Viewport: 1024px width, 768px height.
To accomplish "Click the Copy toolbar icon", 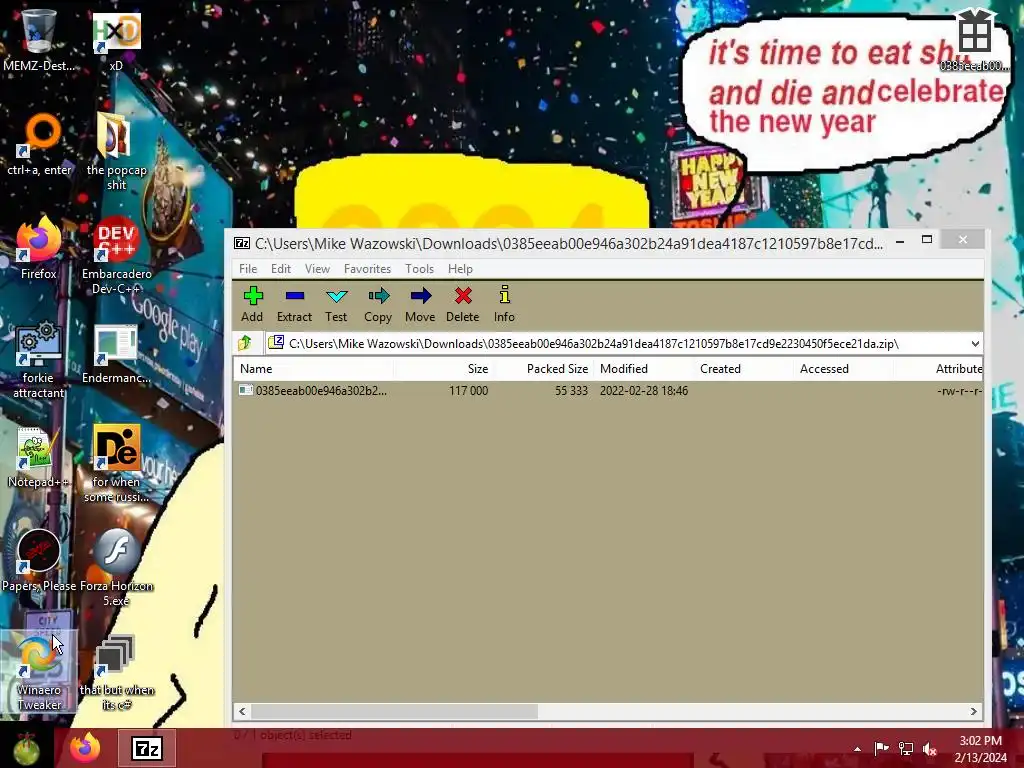I will coord(378,304).
